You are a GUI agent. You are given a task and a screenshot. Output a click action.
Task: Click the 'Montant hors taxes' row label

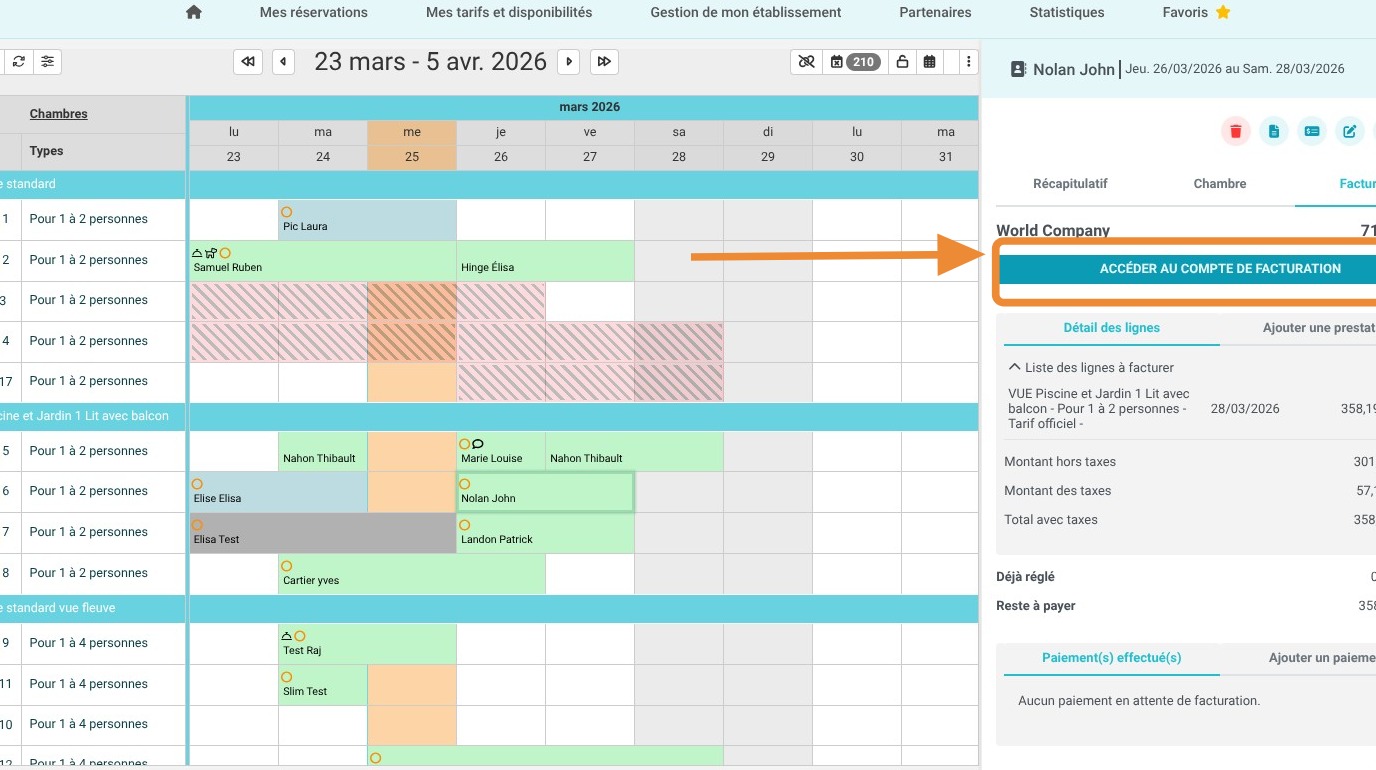1060,462
